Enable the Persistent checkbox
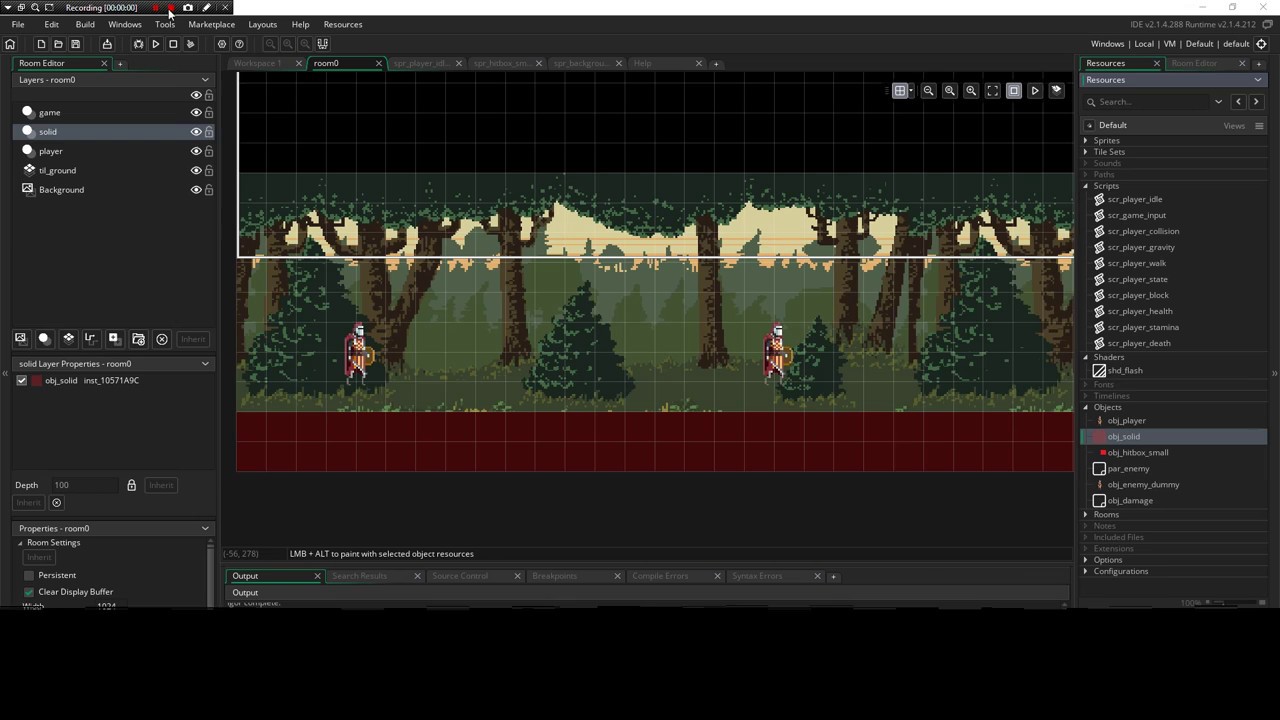Screen dimensions: 1280x720 (29, 576)
